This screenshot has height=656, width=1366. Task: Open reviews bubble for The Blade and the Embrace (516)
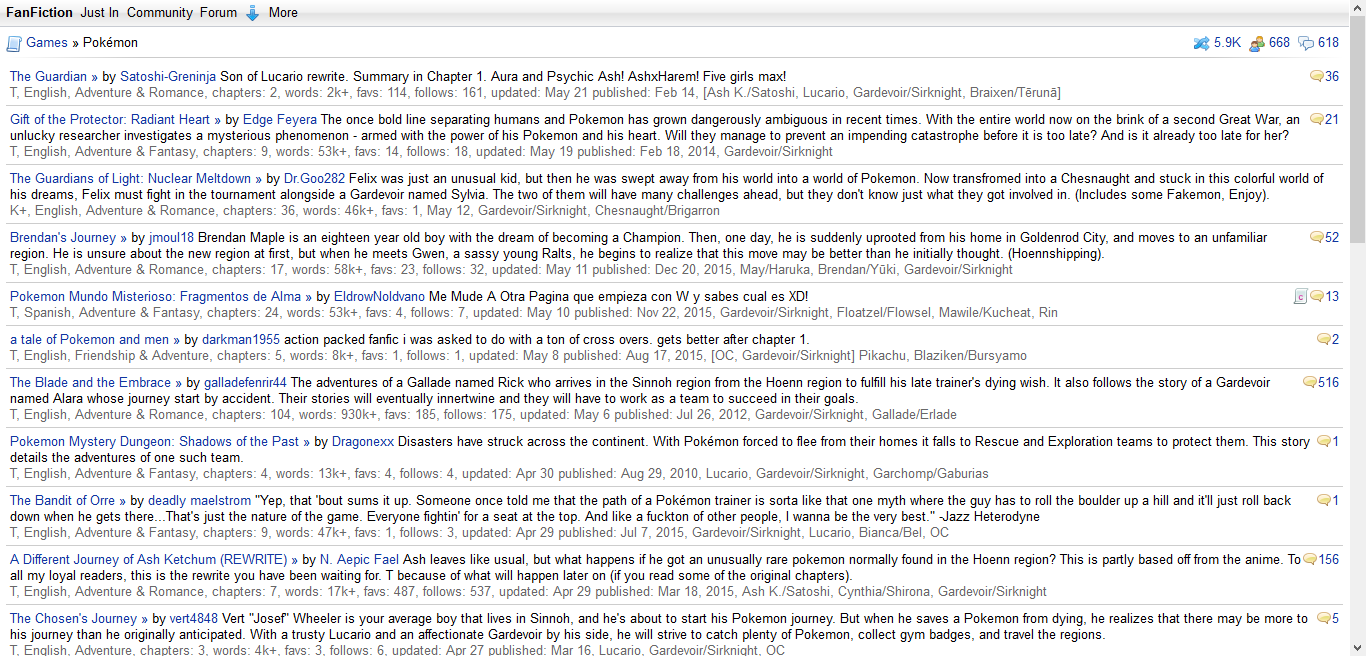(1310, 382)
